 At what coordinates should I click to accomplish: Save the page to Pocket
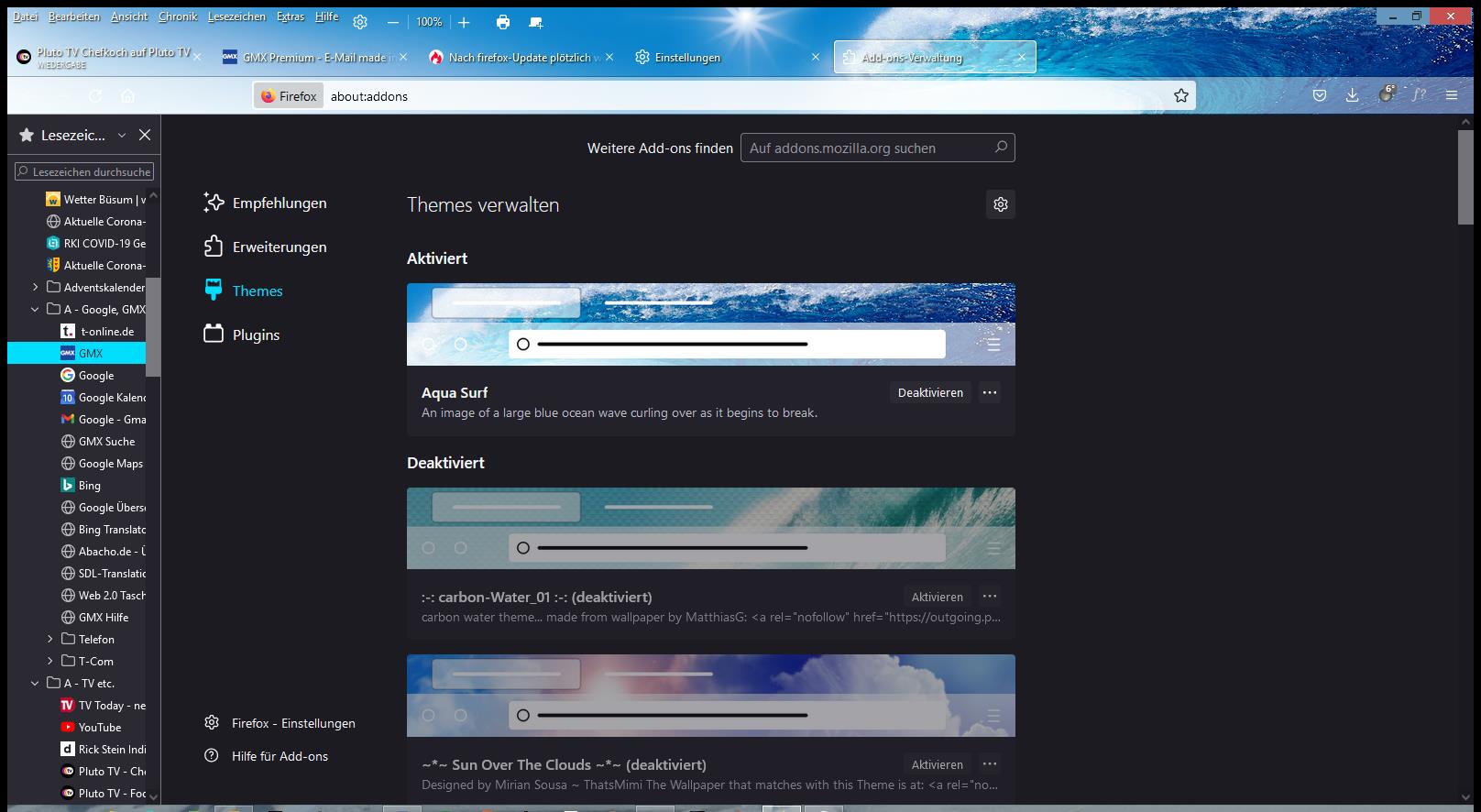tap(1320, 95)
